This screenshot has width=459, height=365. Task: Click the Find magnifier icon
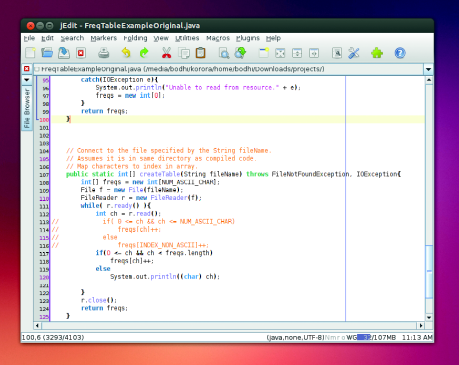click(224, 53)
